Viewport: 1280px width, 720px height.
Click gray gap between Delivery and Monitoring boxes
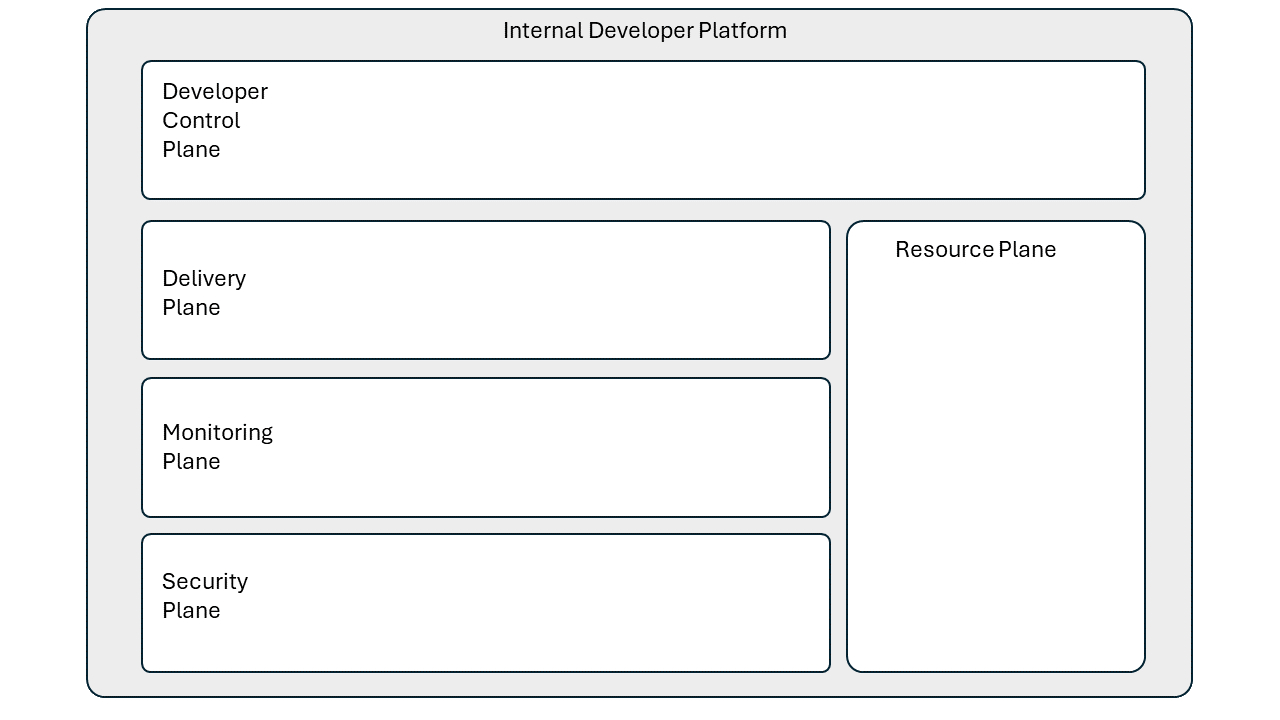coord(486,368)
